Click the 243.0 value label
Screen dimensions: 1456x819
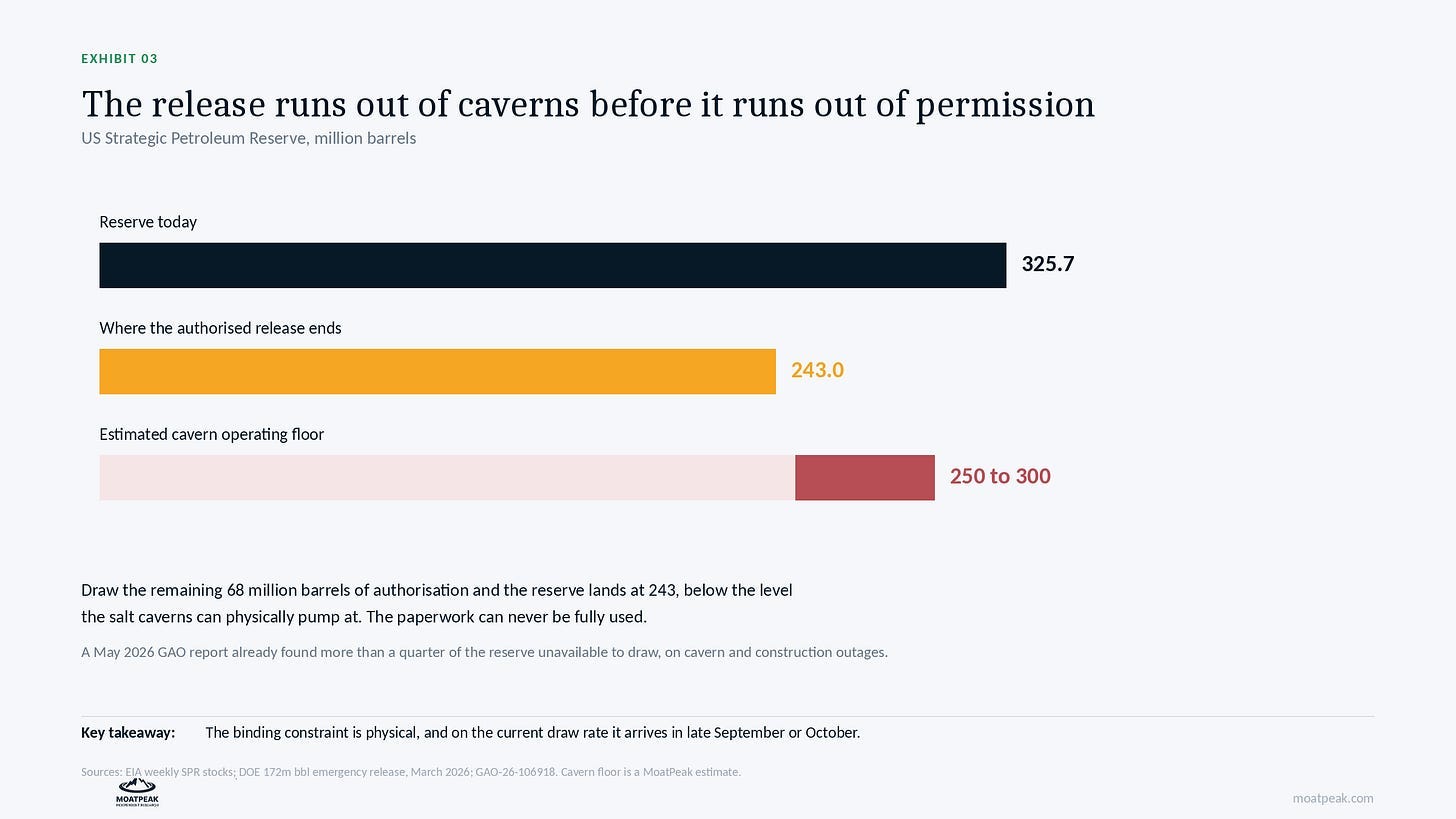point(817,370)
